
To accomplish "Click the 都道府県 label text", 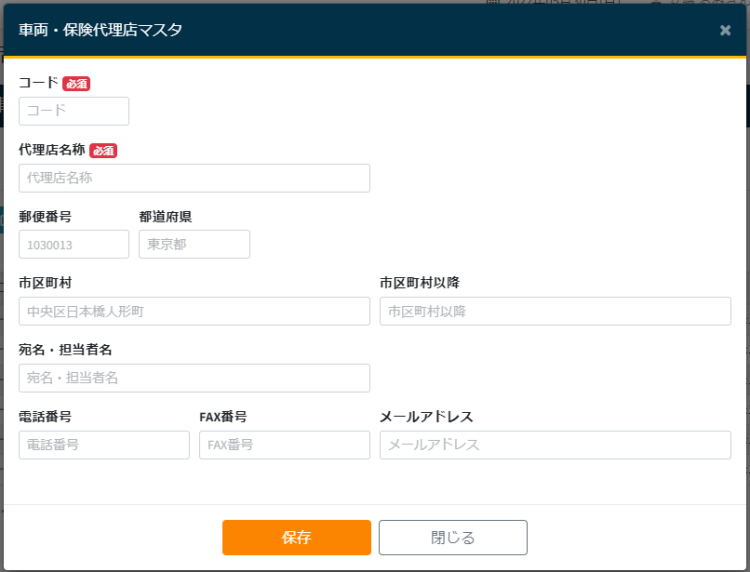I will coord(165,216).
